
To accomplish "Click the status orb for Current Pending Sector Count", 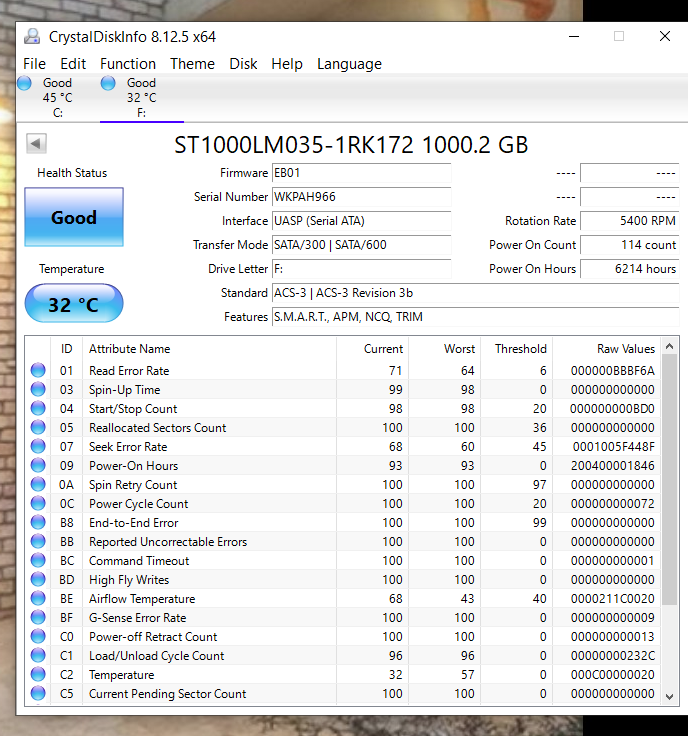I will 38,694.
